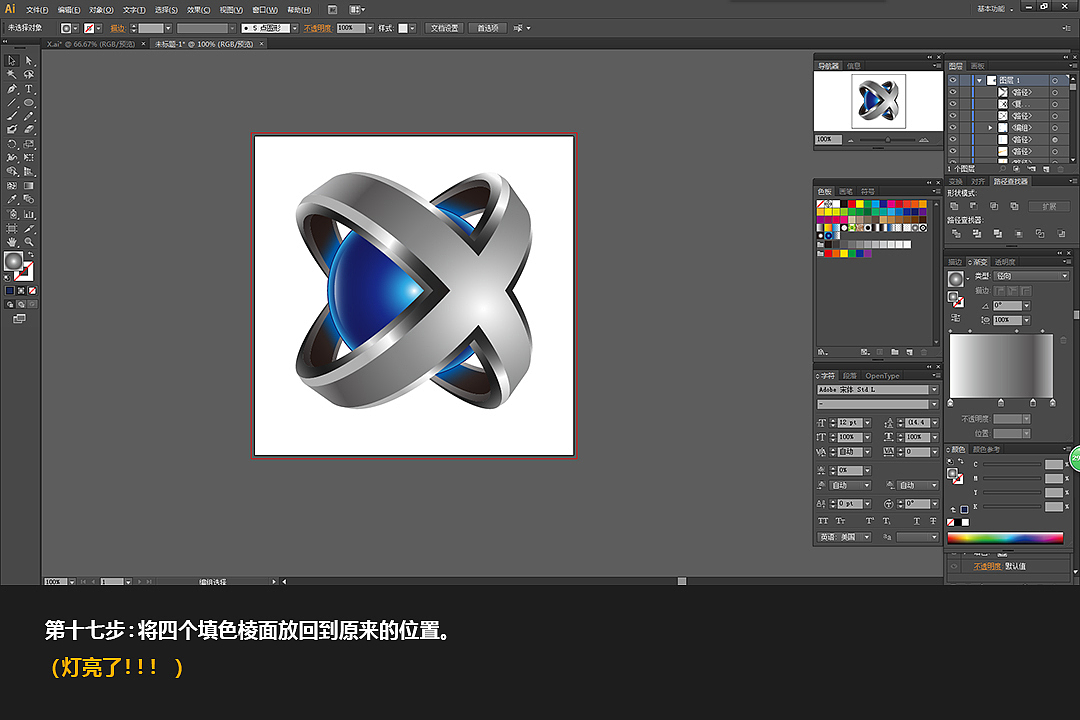This screenshot has height=720, width=1080.
Task: Toggle visibility of the first <路径> sublayer
Action: [x=952, y=92]
